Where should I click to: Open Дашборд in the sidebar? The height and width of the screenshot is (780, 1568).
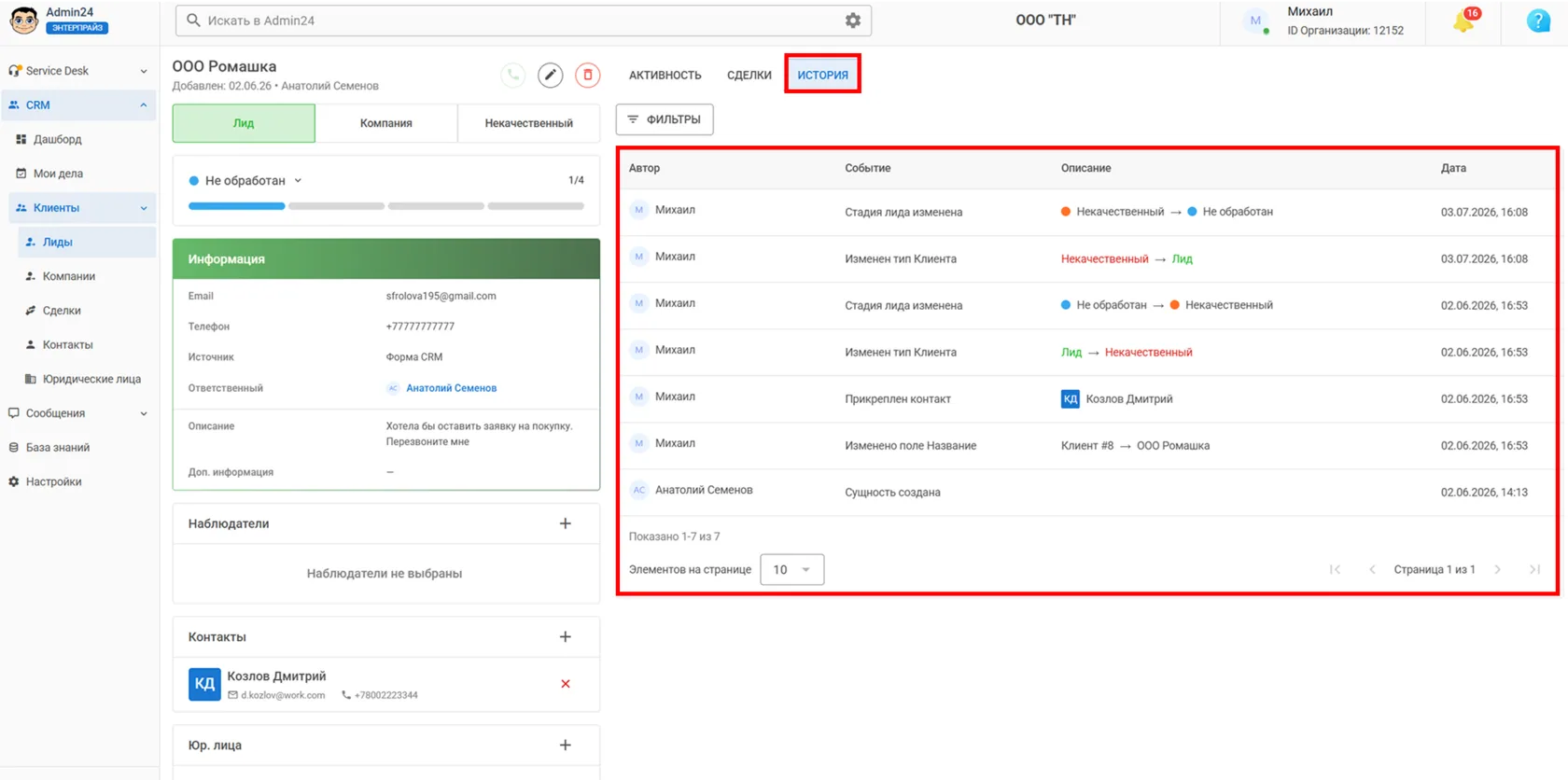pos(58,139)
